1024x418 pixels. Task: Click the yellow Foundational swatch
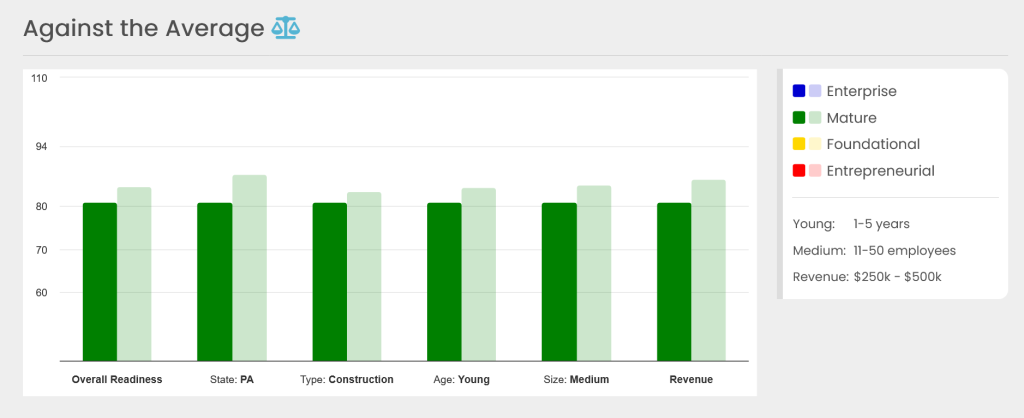click(x=799, y=144)
